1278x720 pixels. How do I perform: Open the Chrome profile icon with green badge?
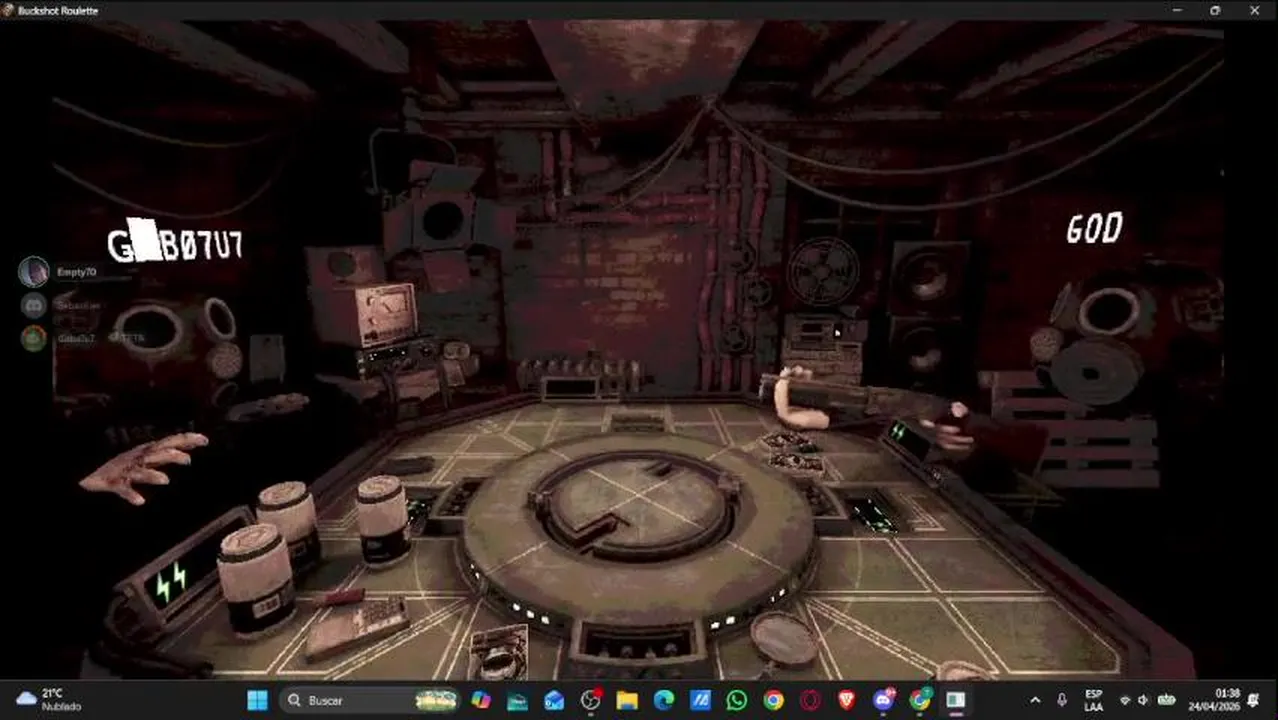click(x=920, y=700)
